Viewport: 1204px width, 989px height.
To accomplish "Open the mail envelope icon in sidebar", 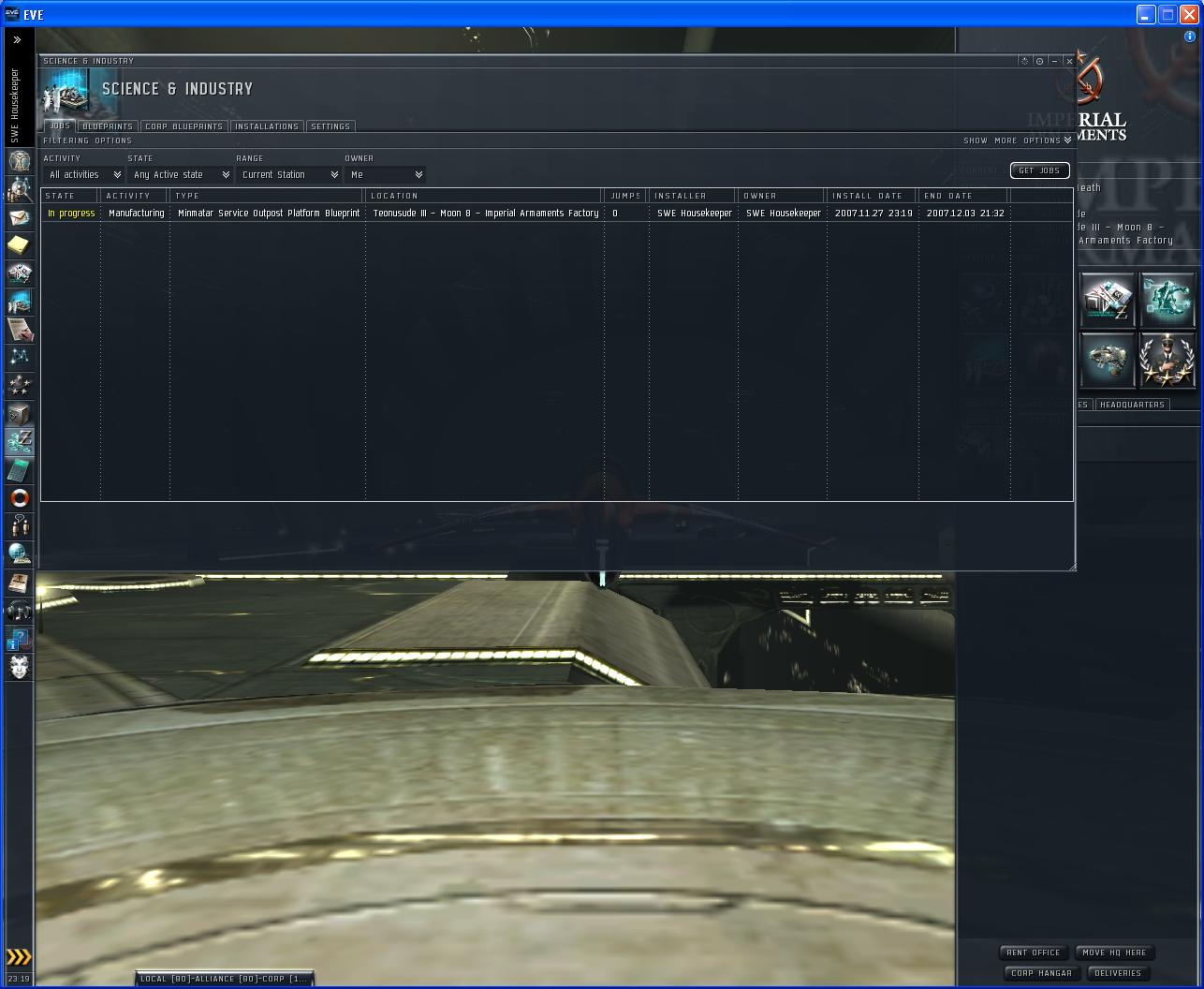I will click(20, 217).
